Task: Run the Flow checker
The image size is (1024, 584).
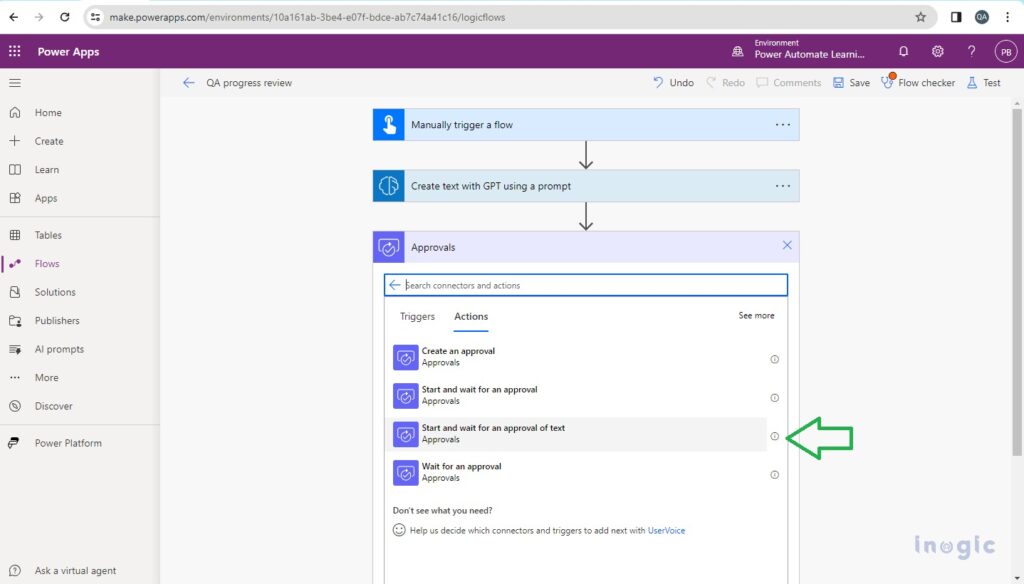Action: click(x=917, y=82)
